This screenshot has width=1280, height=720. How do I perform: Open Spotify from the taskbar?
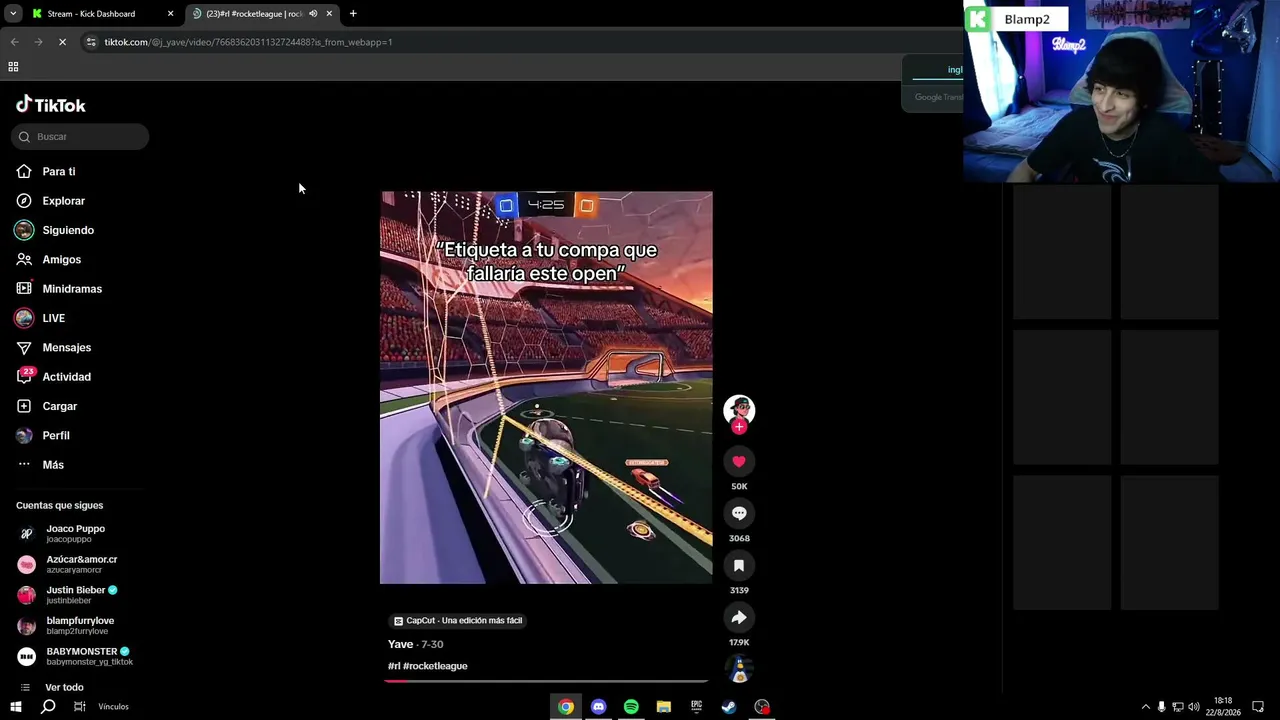point(631,707)
